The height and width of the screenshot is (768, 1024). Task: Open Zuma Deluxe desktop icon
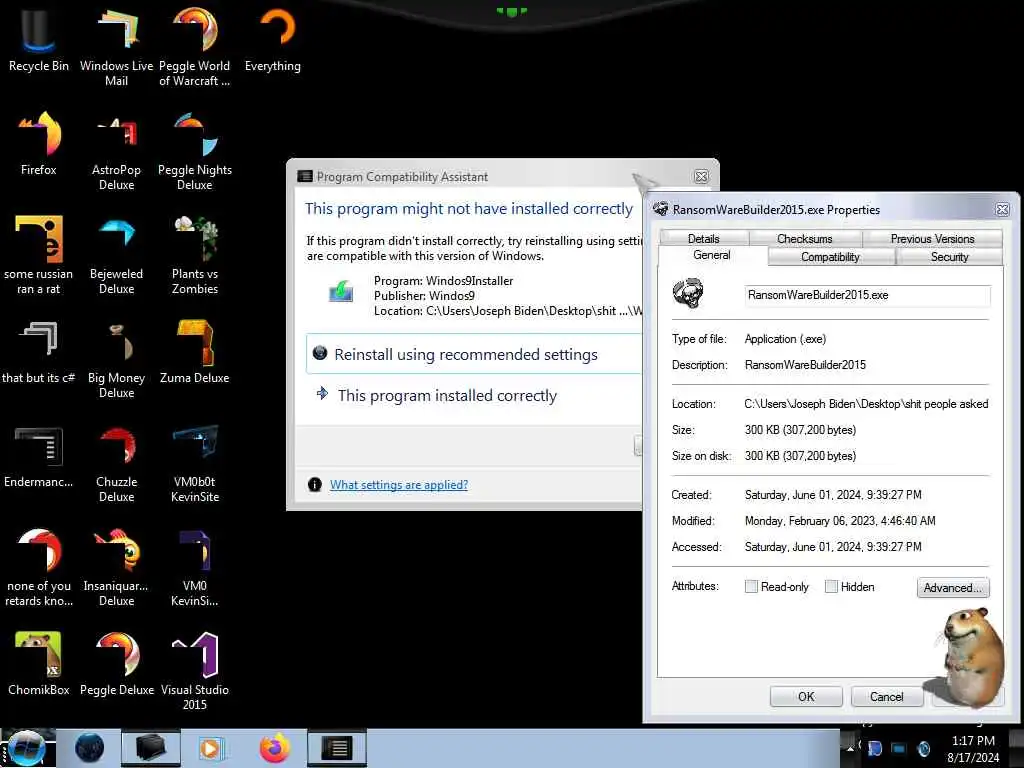(195, 352)
